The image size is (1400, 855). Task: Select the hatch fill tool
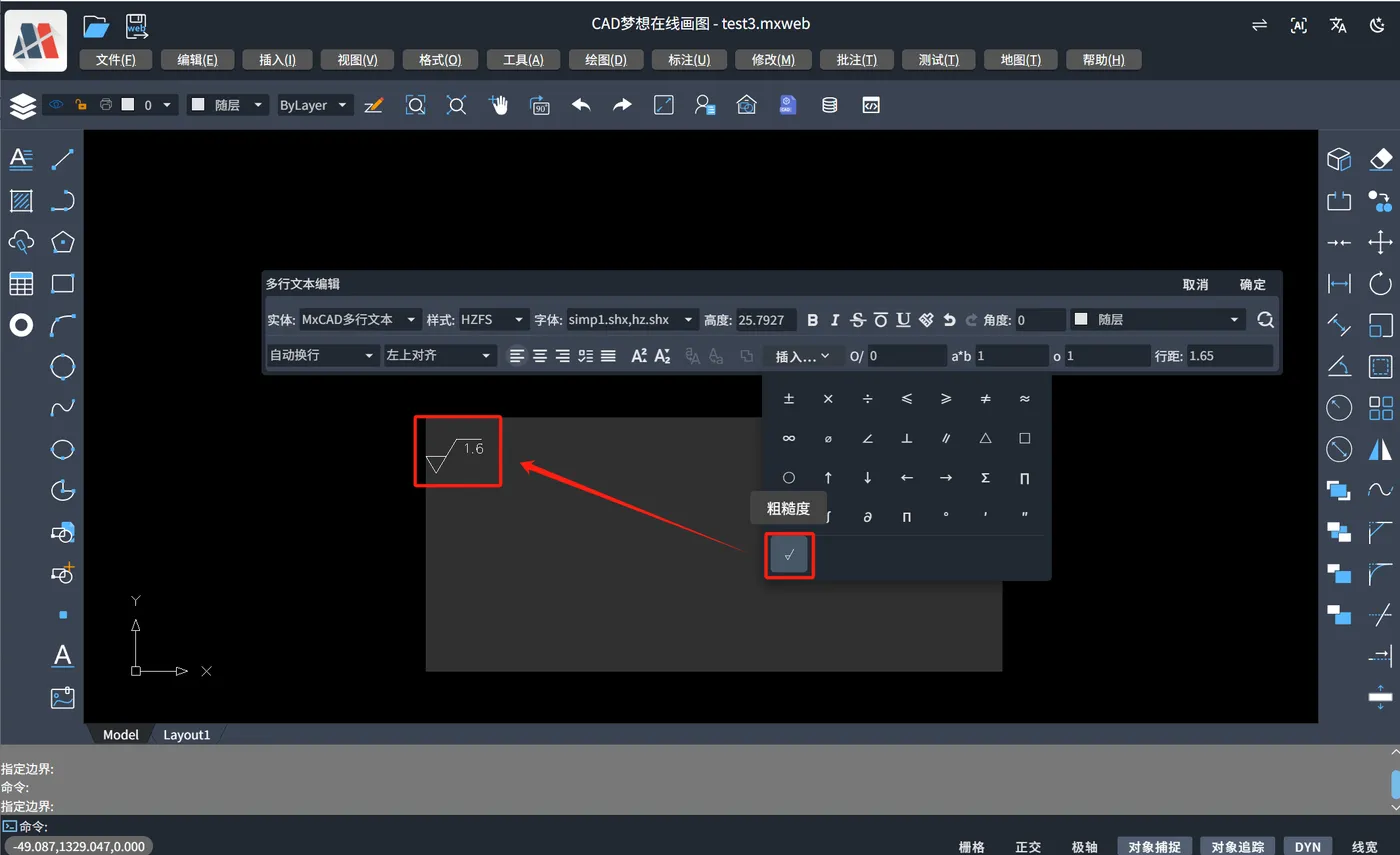pos(21,201)
